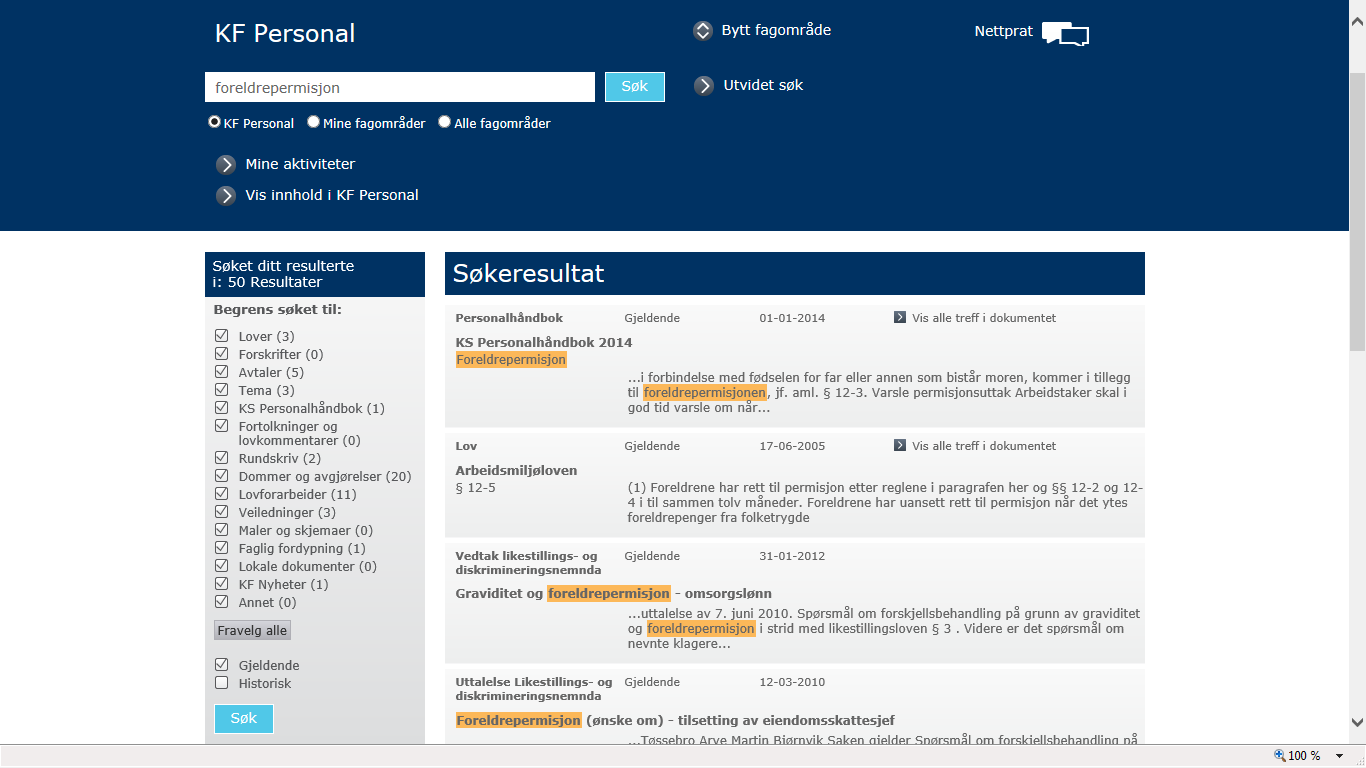Viewport: 1366px width, 768px height.
Task: Click the date 31-01-2012
Action: 792,556
